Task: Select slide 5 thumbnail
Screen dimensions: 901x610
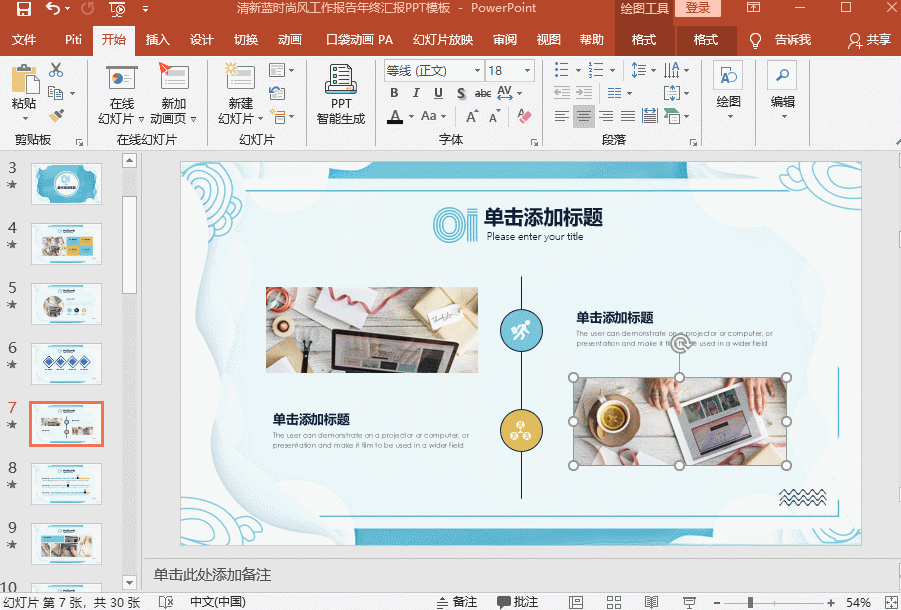Action: click(x=66, y=303)
